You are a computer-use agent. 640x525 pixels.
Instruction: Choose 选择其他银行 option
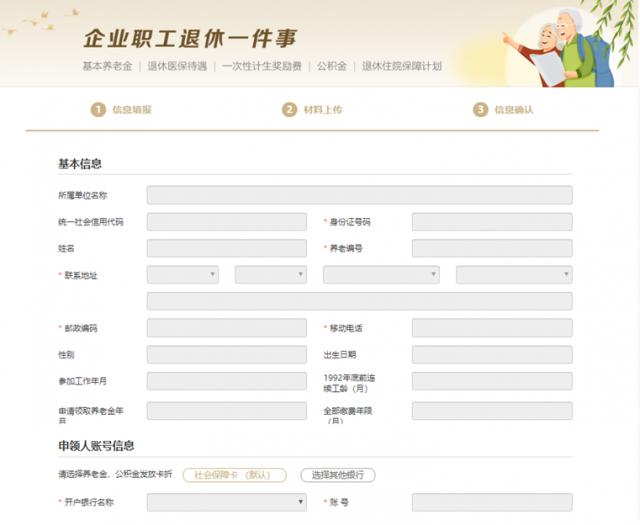(x=338, y=475)
